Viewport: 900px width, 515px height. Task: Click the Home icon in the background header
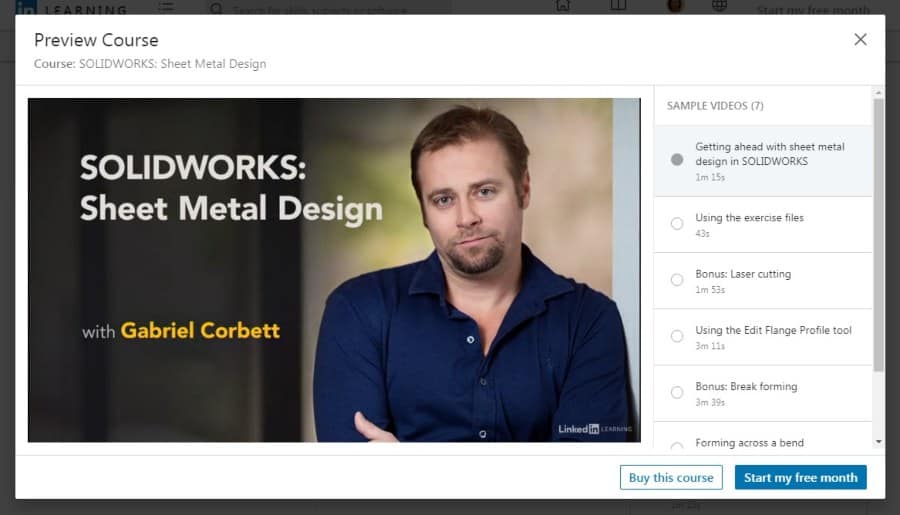(563, 6)
